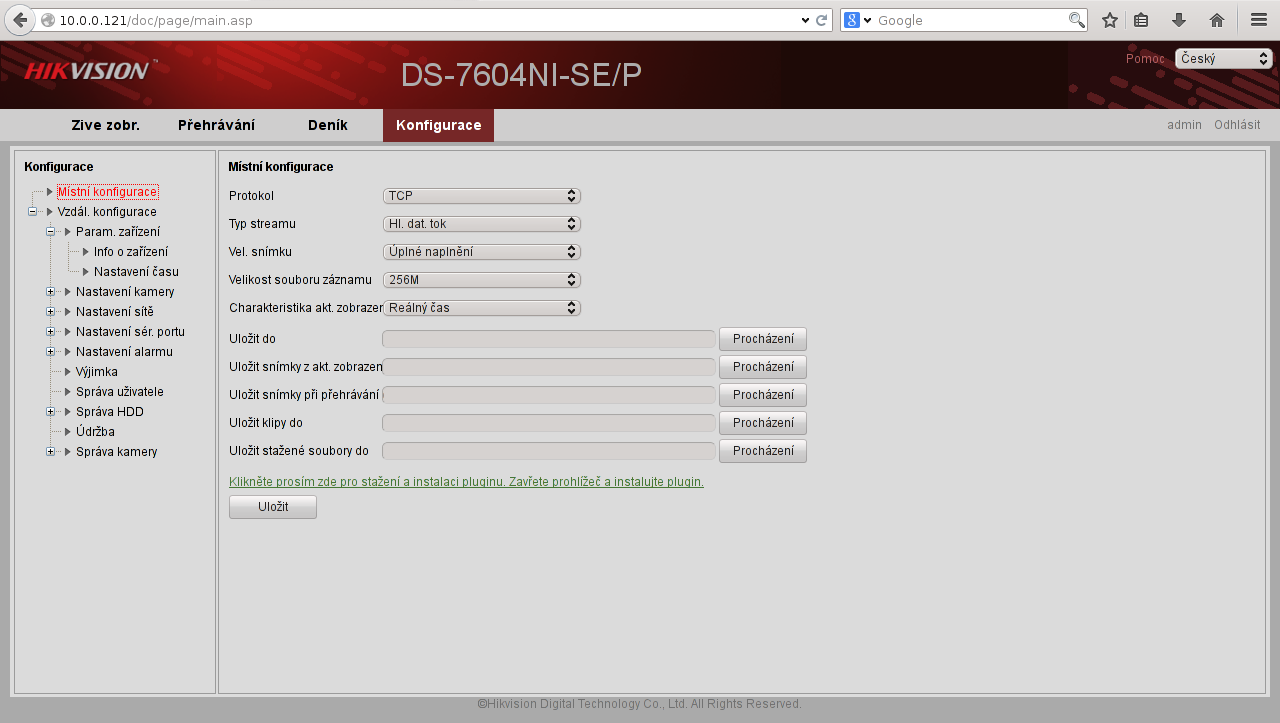1280x723 pixels.
Task: Open Nastavení času tree item
Action: (136, 272)
